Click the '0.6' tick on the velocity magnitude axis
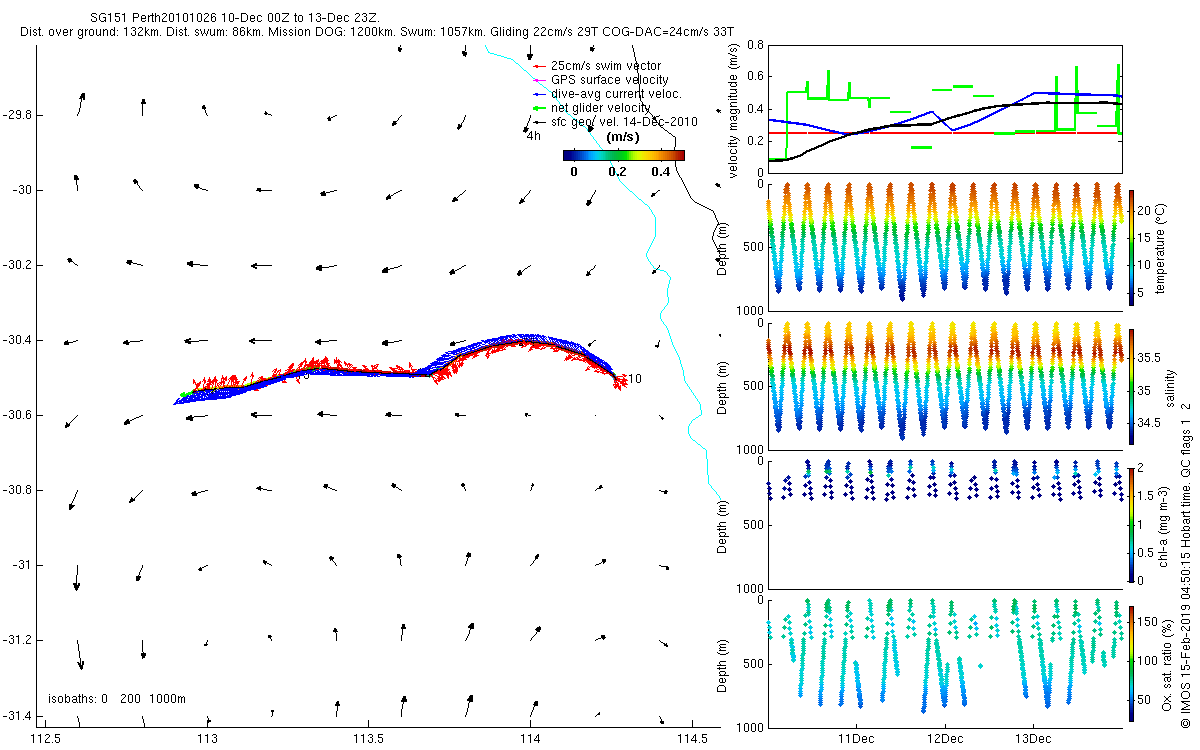 pos(755,77)
